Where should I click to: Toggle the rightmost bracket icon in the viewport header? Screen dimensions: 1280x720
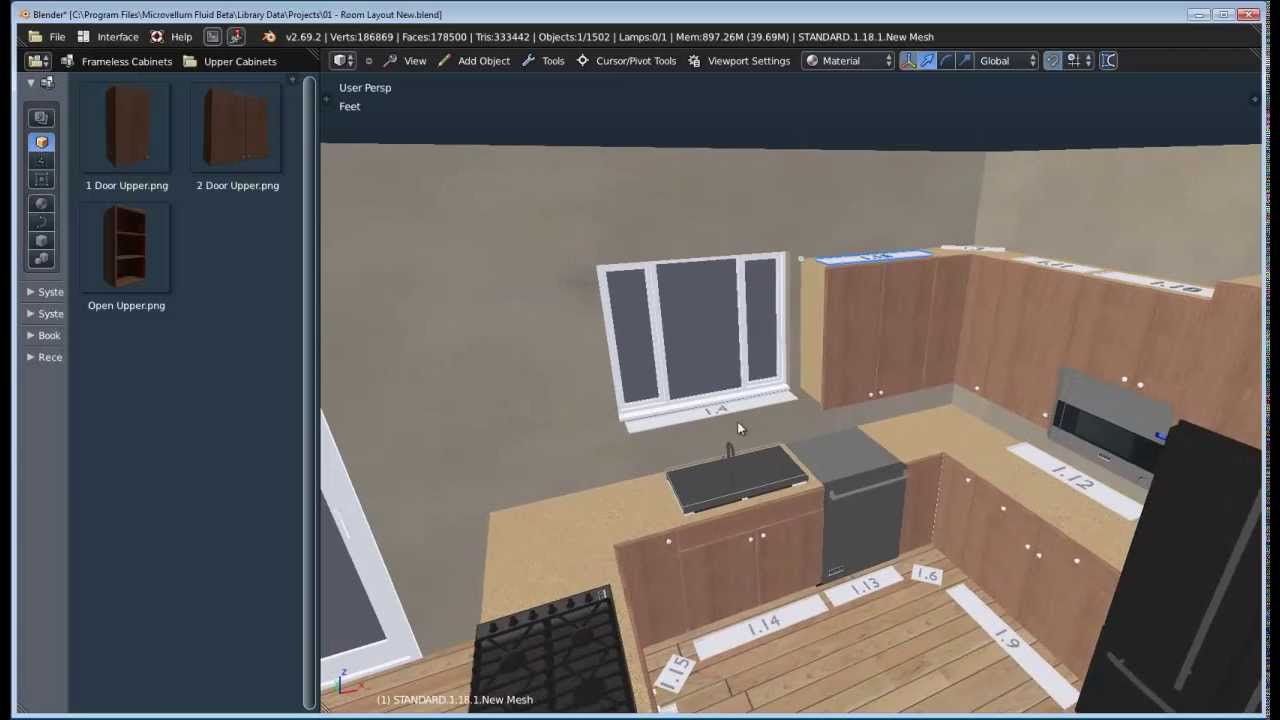(x=1108, y=61)
